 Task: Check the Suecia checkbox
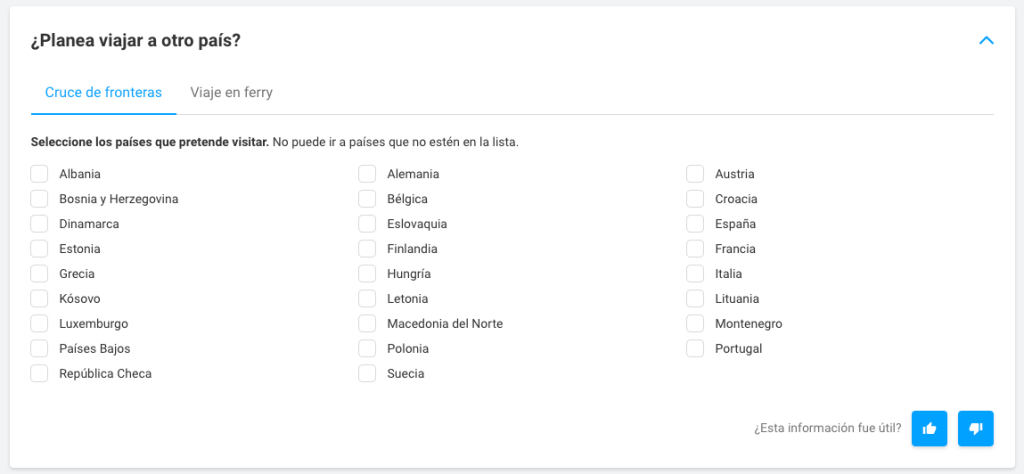coord(367,374)
